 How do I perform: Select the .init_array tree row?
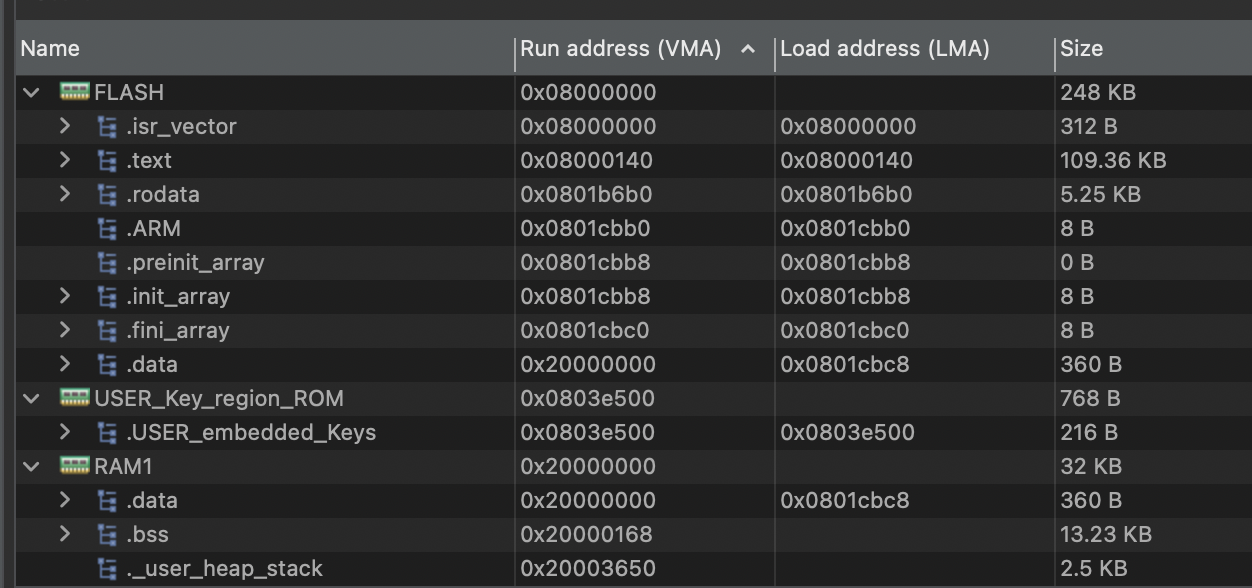click(180, 296)
